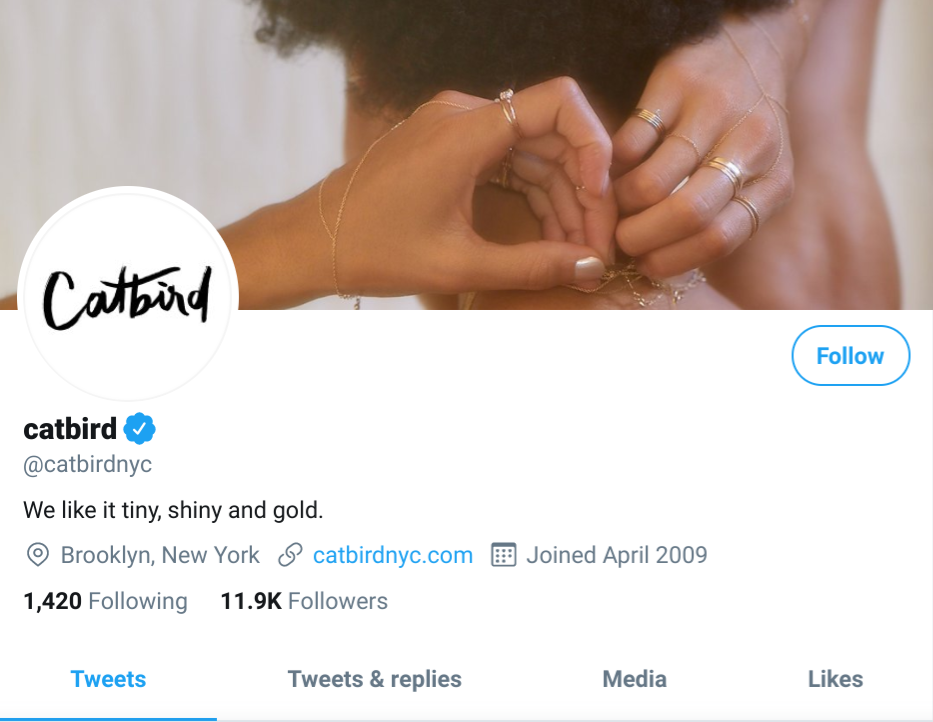View the 1,420 Following list

click(x=105, y=601)
